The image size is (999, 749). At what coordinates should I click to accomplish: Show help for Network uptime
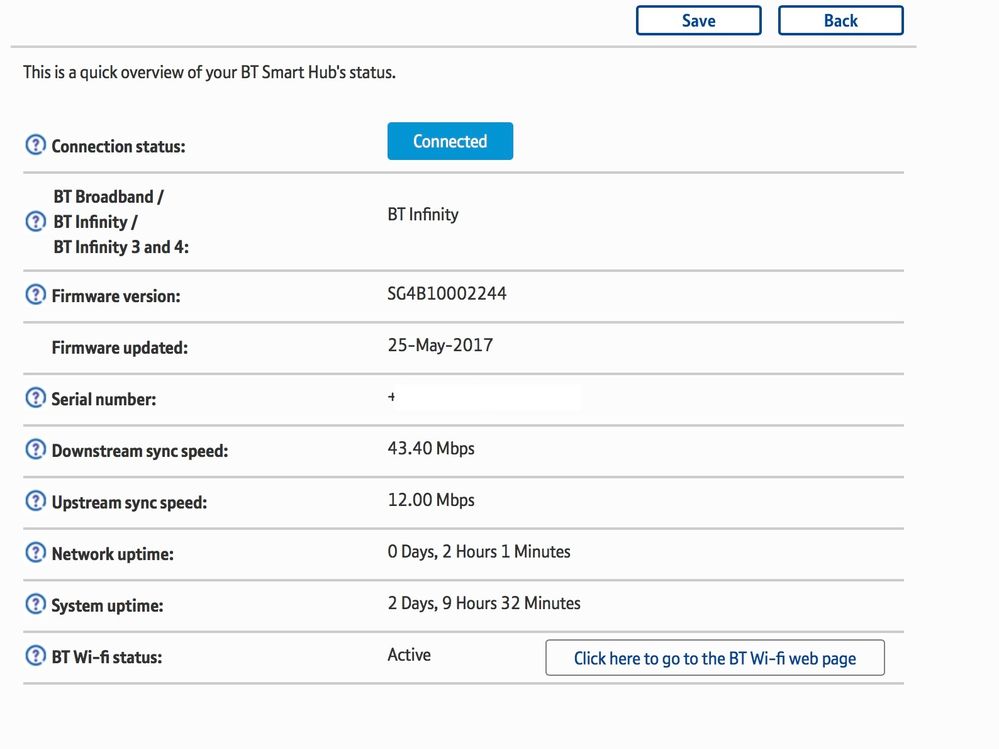point(36,552)
